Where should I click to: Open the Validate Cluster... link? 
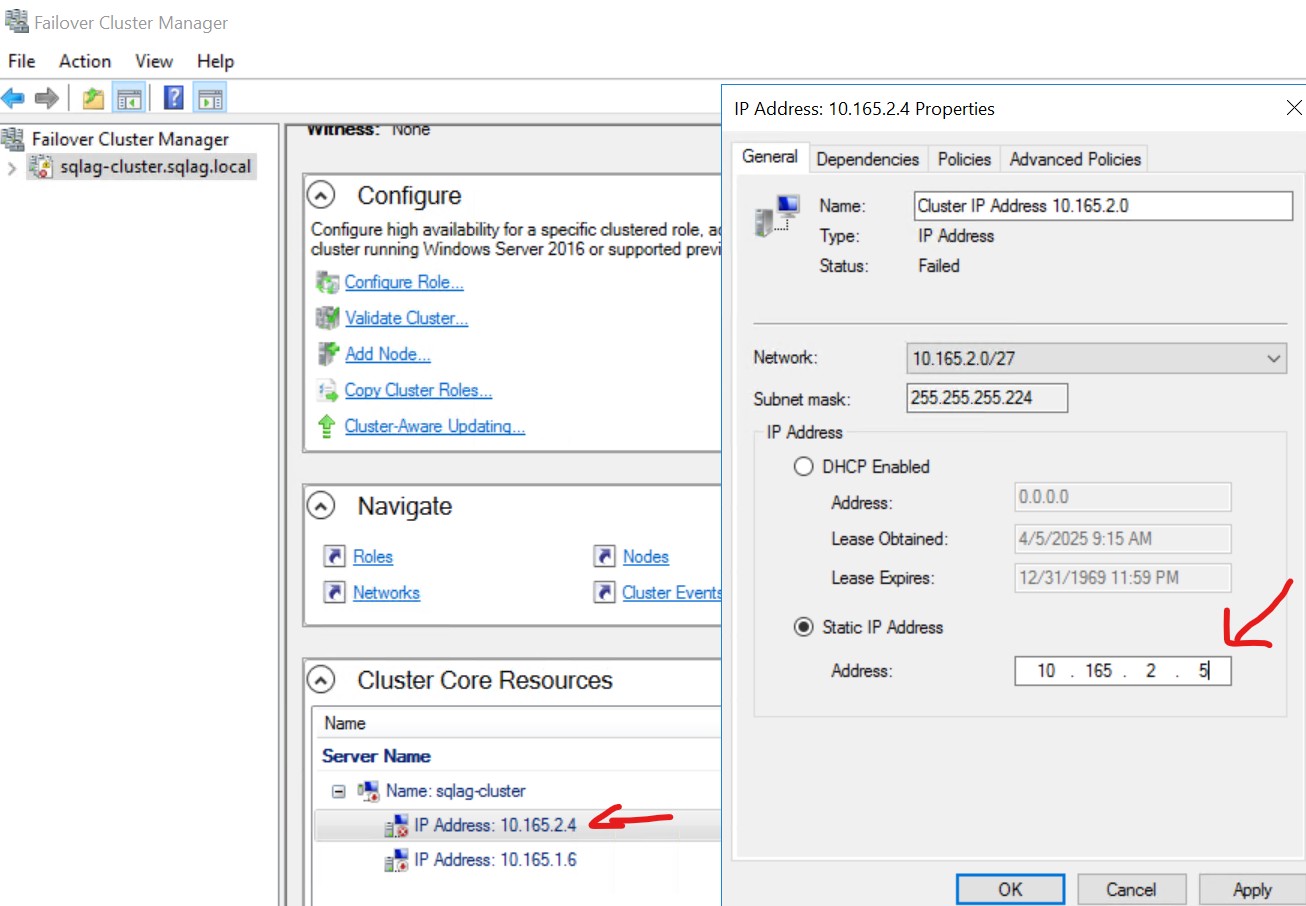[x=406, y=318]
